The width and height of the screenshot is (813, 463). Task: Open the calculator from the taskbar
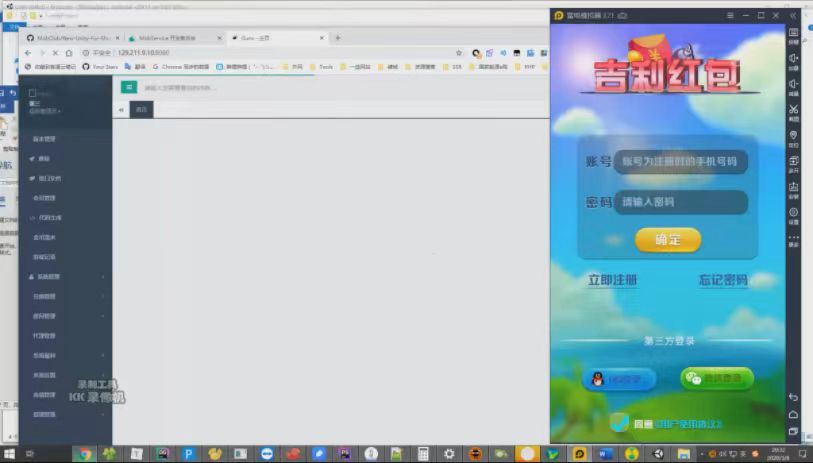pos(423,454)
